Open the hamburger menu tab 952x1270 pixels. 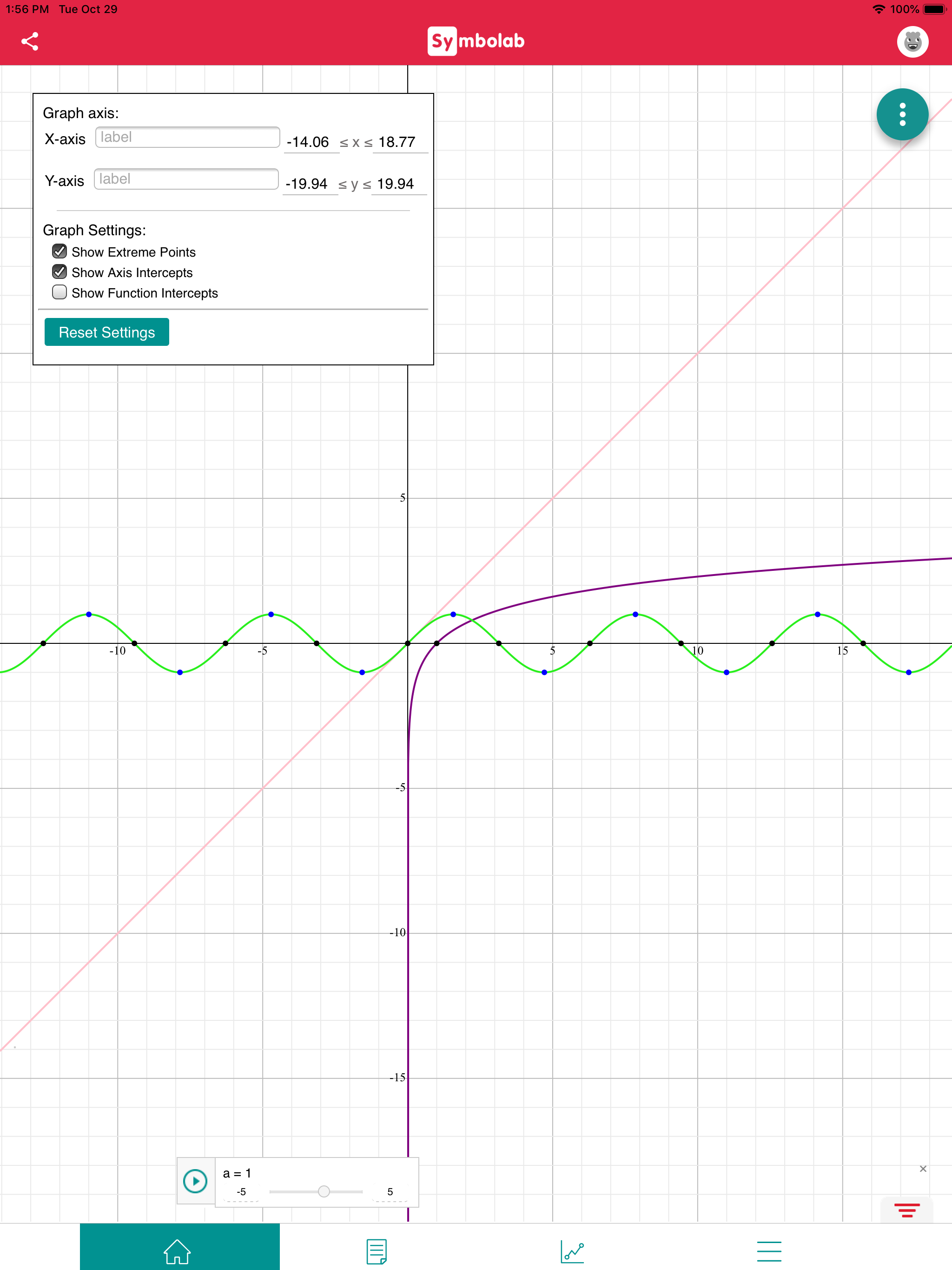click(x=769, y=1251)
